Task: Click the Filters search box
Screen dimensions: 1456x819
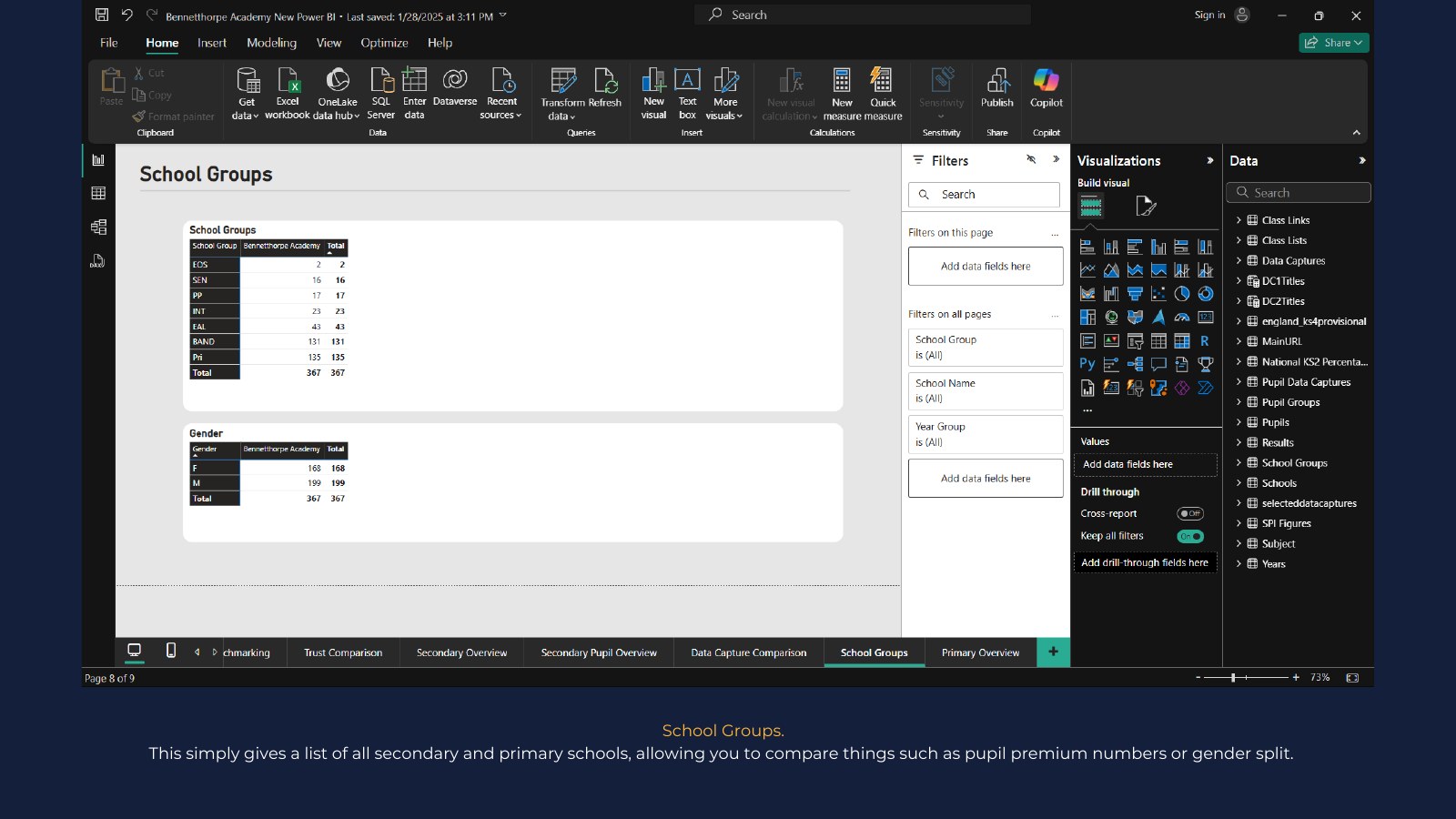Action: tap(984, 195)
